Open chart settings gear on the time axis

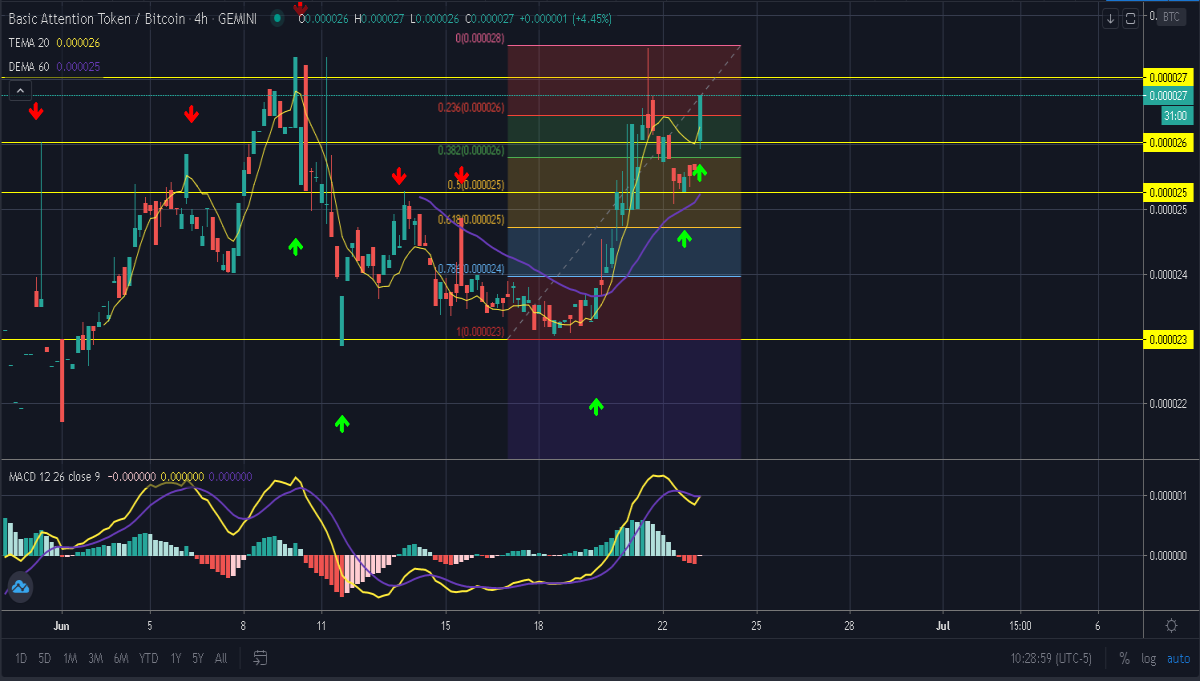tap(1171, 625)
